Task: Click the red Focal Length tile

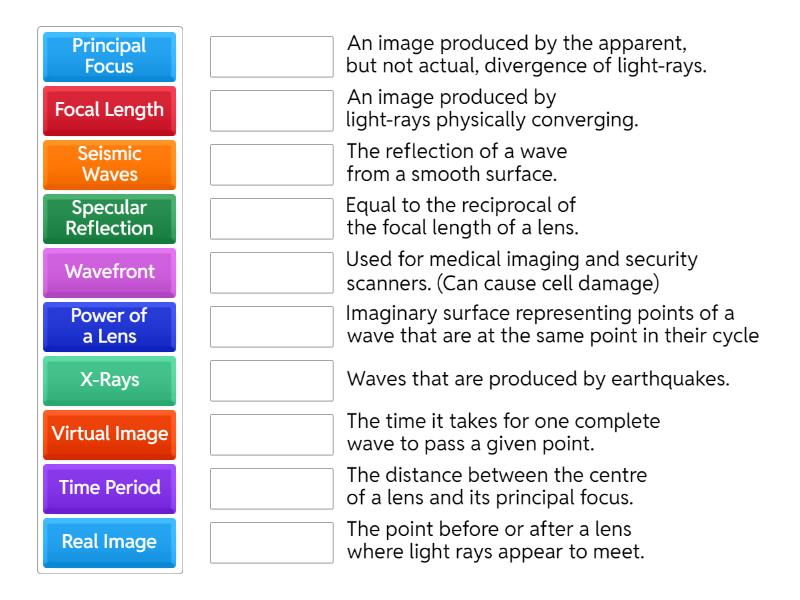Action: point(110,111)
